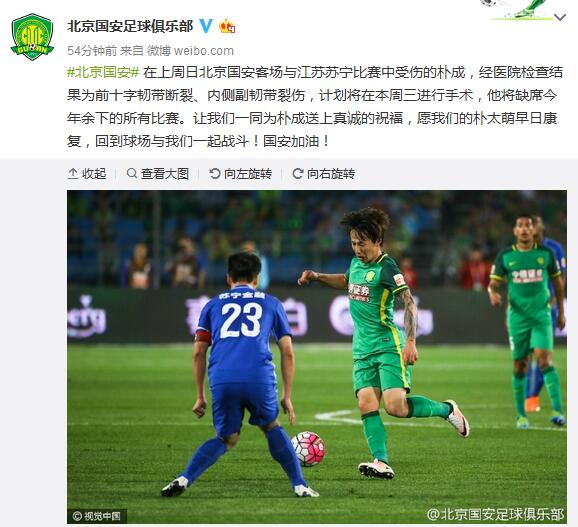Click the crown membership badge icon
578x527 pixels.
coord(227,27)
